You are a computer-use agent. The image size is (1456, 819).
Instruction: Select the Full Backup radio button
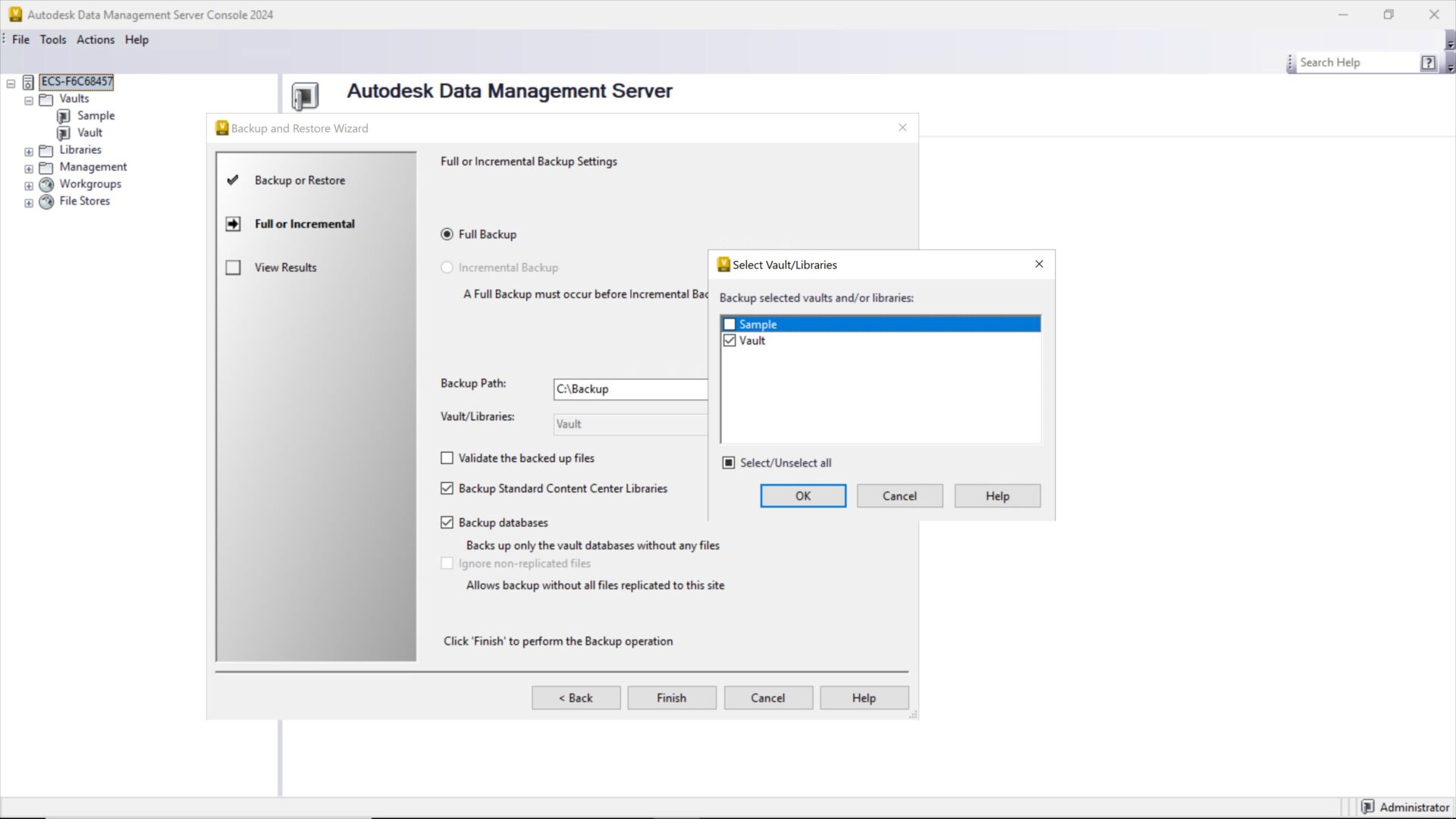pyautogui.click(x=447, y=234)
